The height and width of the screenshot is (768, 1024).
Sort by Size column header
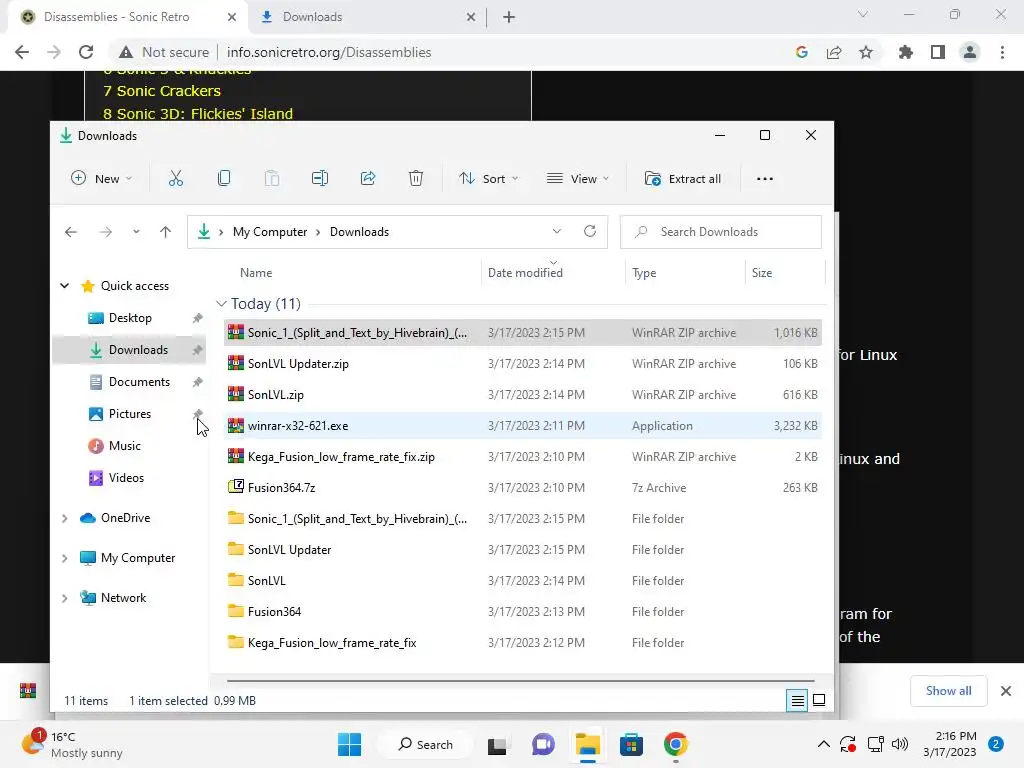click(x=761, y=273)
